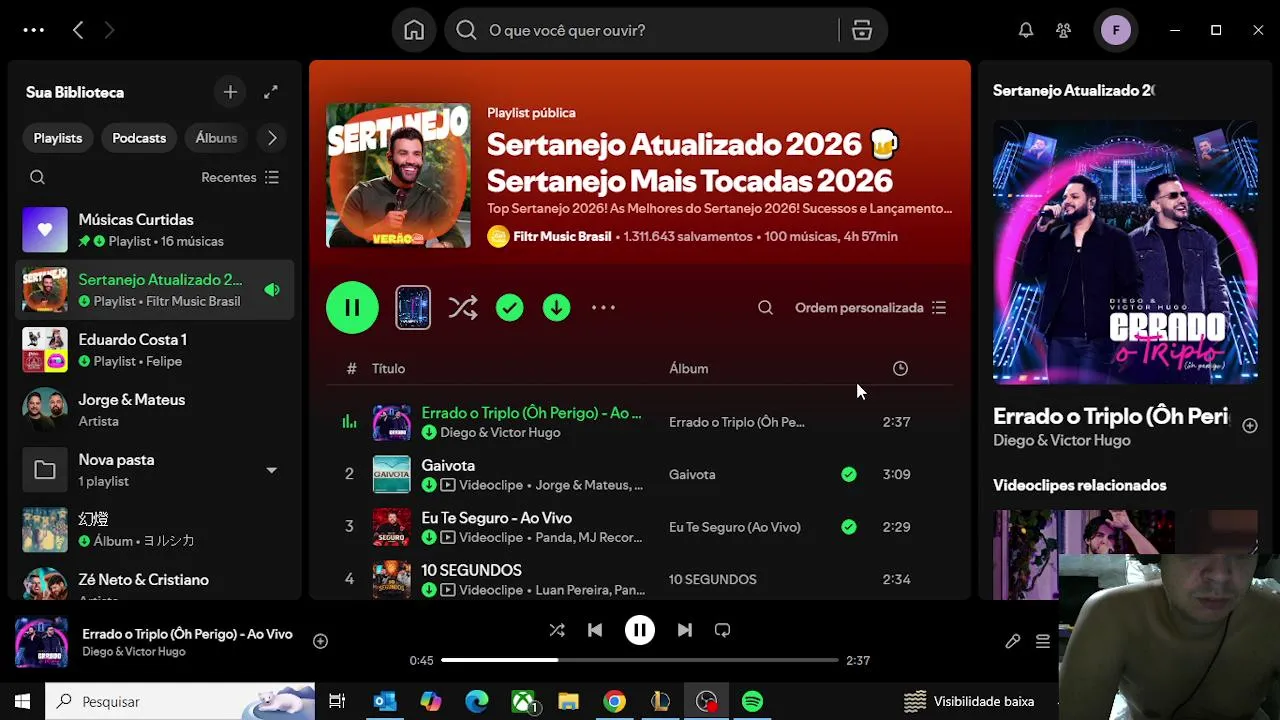Open the queue icon in player bar
The width and height of the screenshot is (1280, 720).
(x=1042, y=642)
